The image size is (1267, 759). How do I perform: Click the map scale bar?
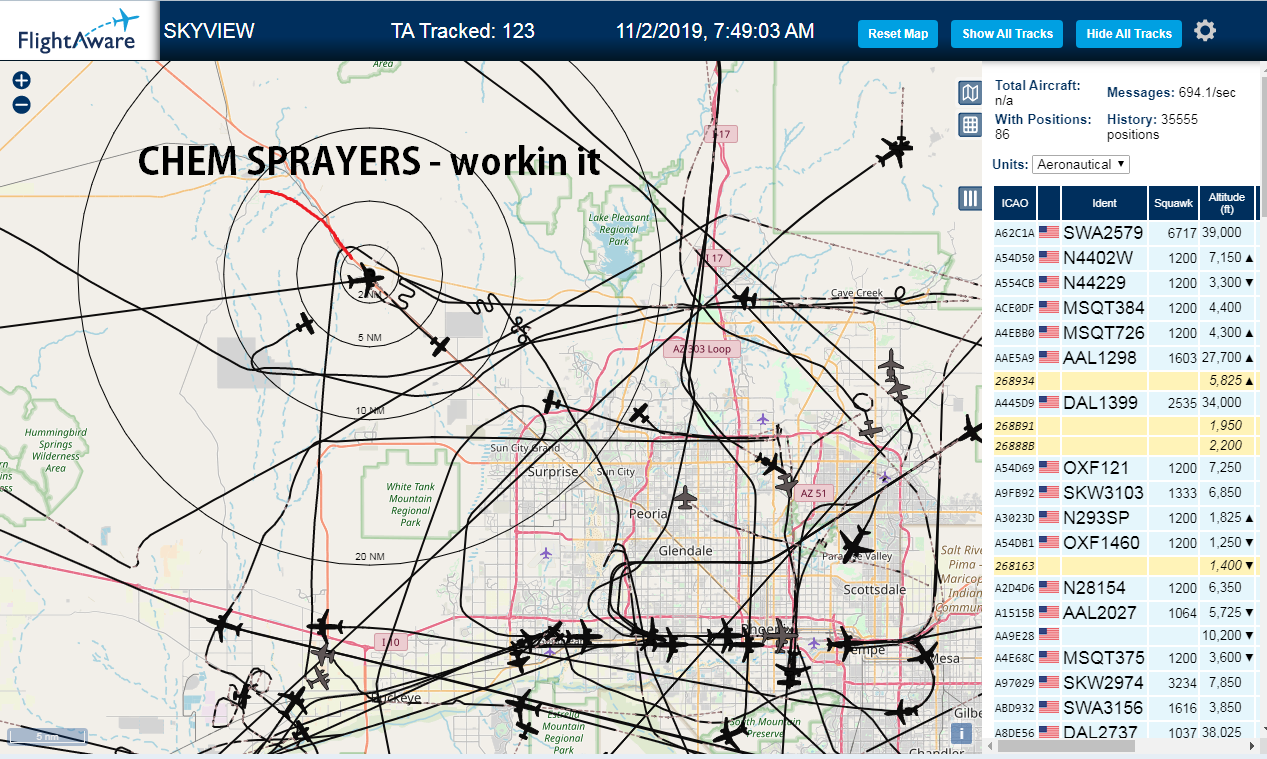[x=47, y=738]
